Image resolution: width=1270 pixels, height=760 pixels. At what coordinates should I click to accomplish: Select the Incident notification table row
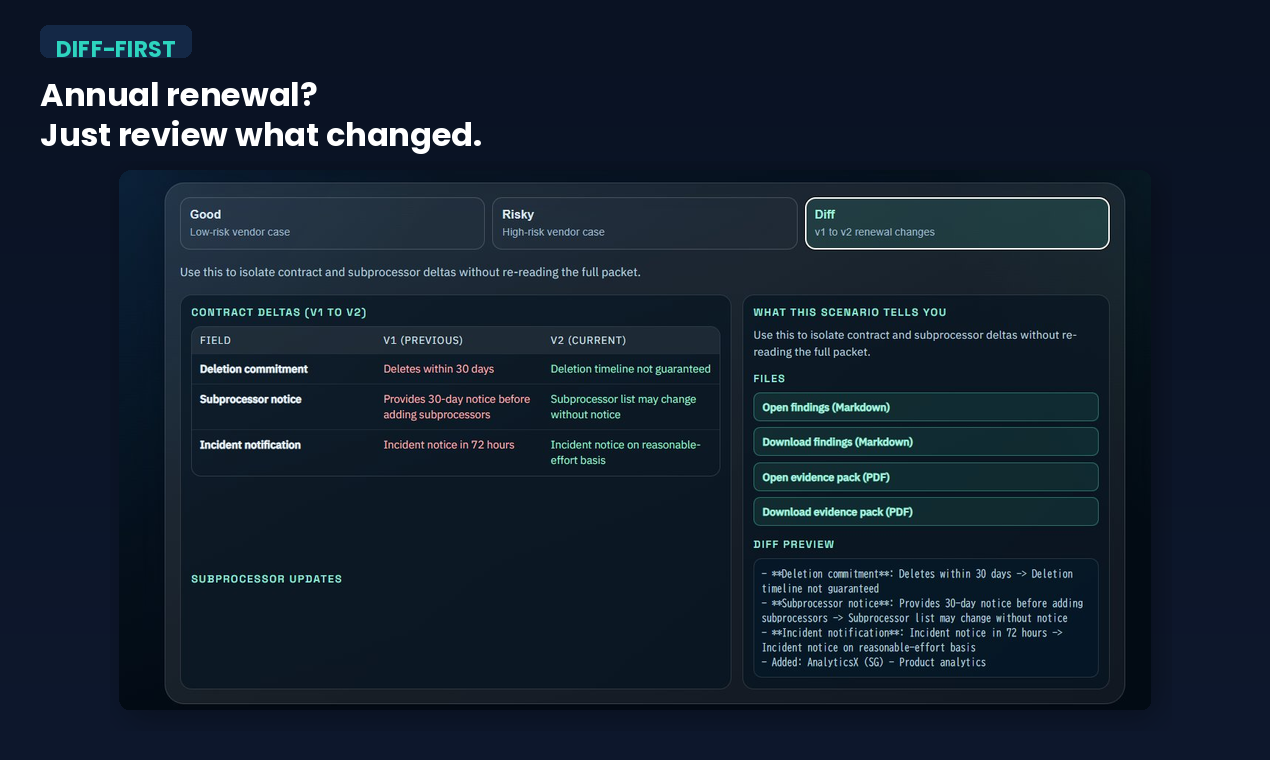455,452
